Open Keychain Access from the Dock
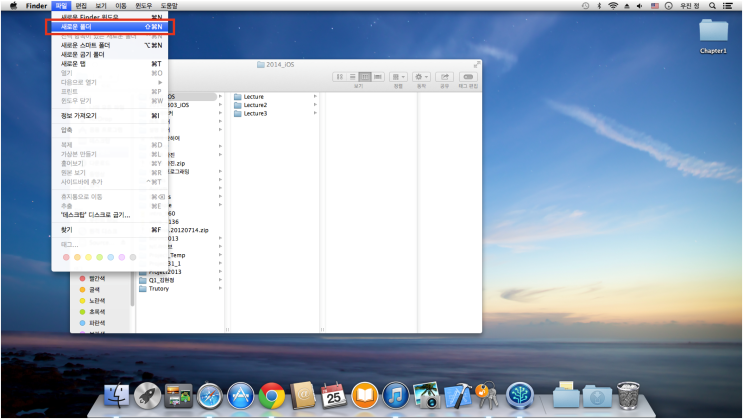The image size is (743, 419). click(487, 396)
